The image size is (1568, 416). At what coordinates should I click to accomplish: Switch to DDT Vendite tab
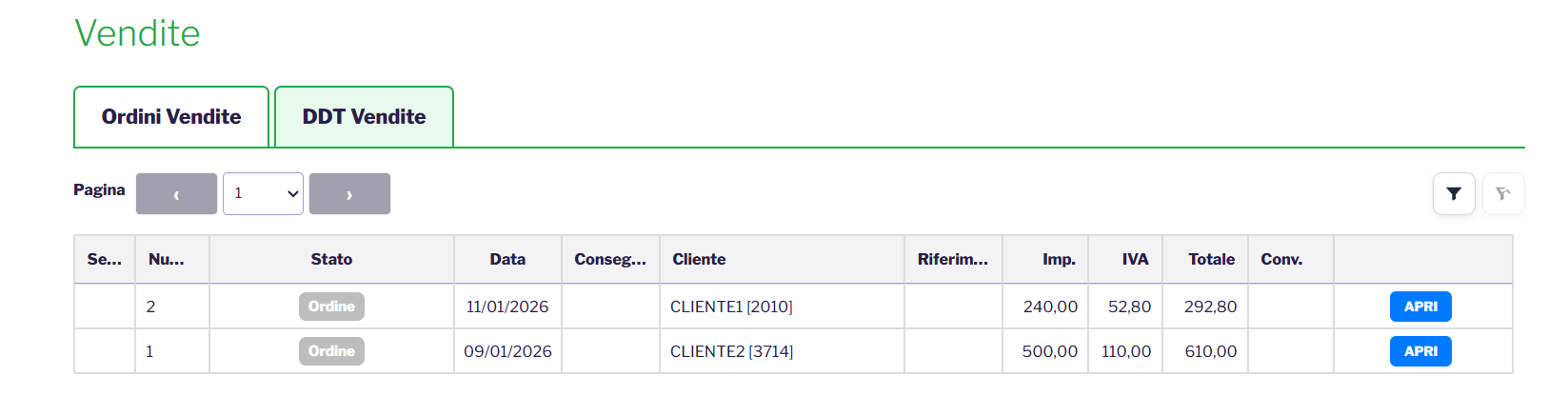click(x=364, y=117)
